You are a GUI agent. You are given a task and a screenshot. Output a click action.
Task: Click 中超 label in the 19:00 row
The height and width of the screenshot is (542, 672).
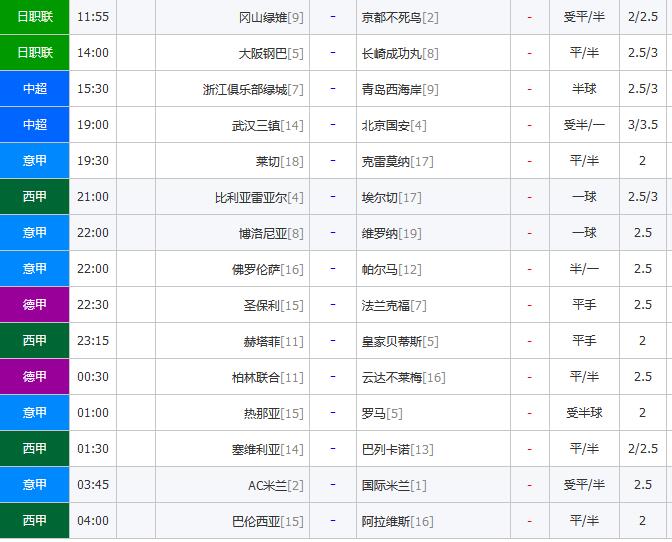[x=35, y=125]
